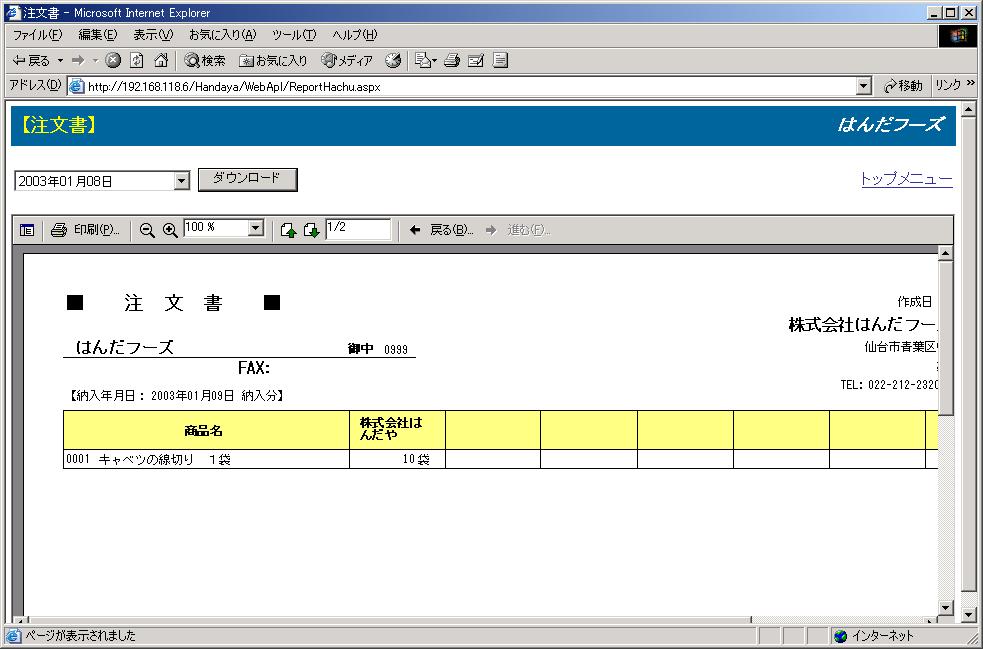
Task: Click the Windows flag throbber icon
Action: (957, 36)
